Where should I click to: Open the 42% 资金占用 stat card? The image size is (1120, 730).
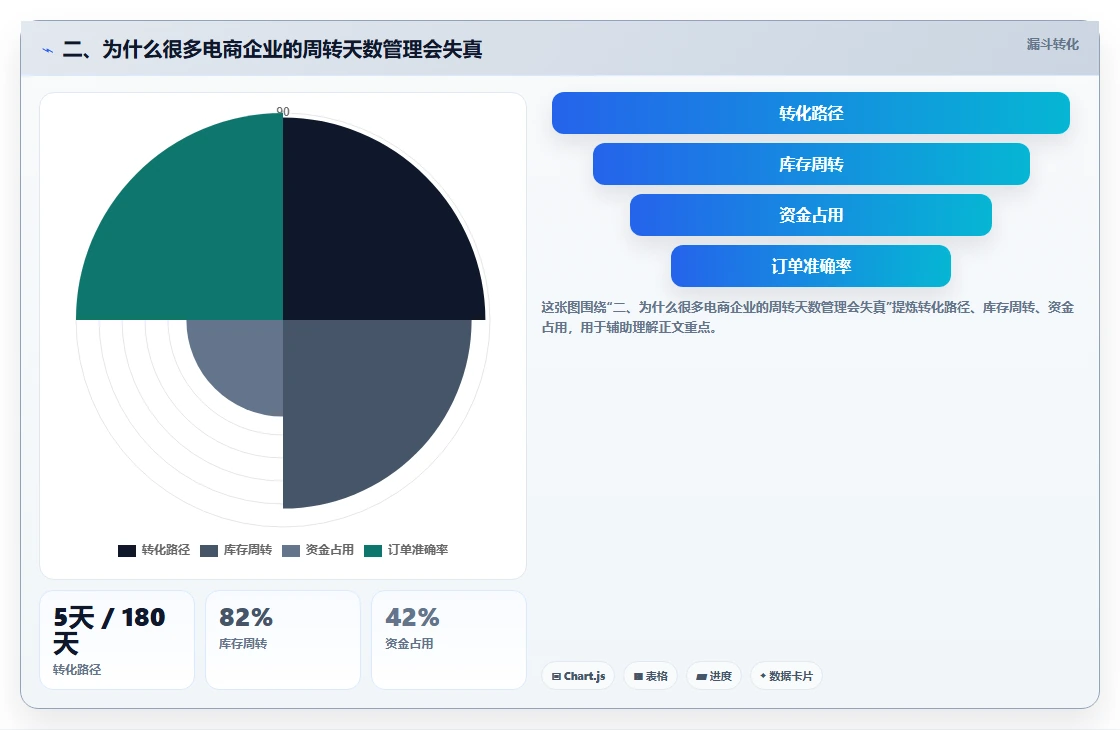(449, 640)
